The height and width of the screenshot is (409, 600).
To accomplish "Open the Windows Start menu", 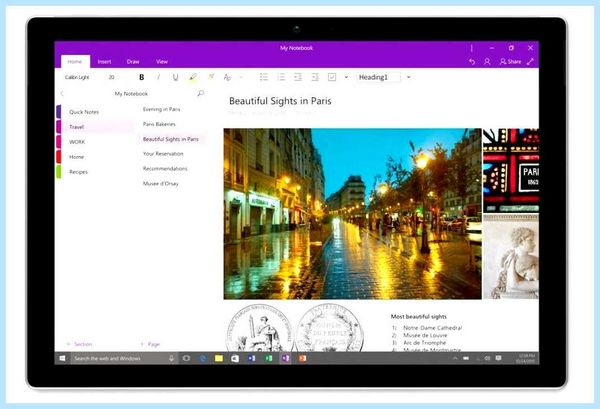I will point(62,358).
